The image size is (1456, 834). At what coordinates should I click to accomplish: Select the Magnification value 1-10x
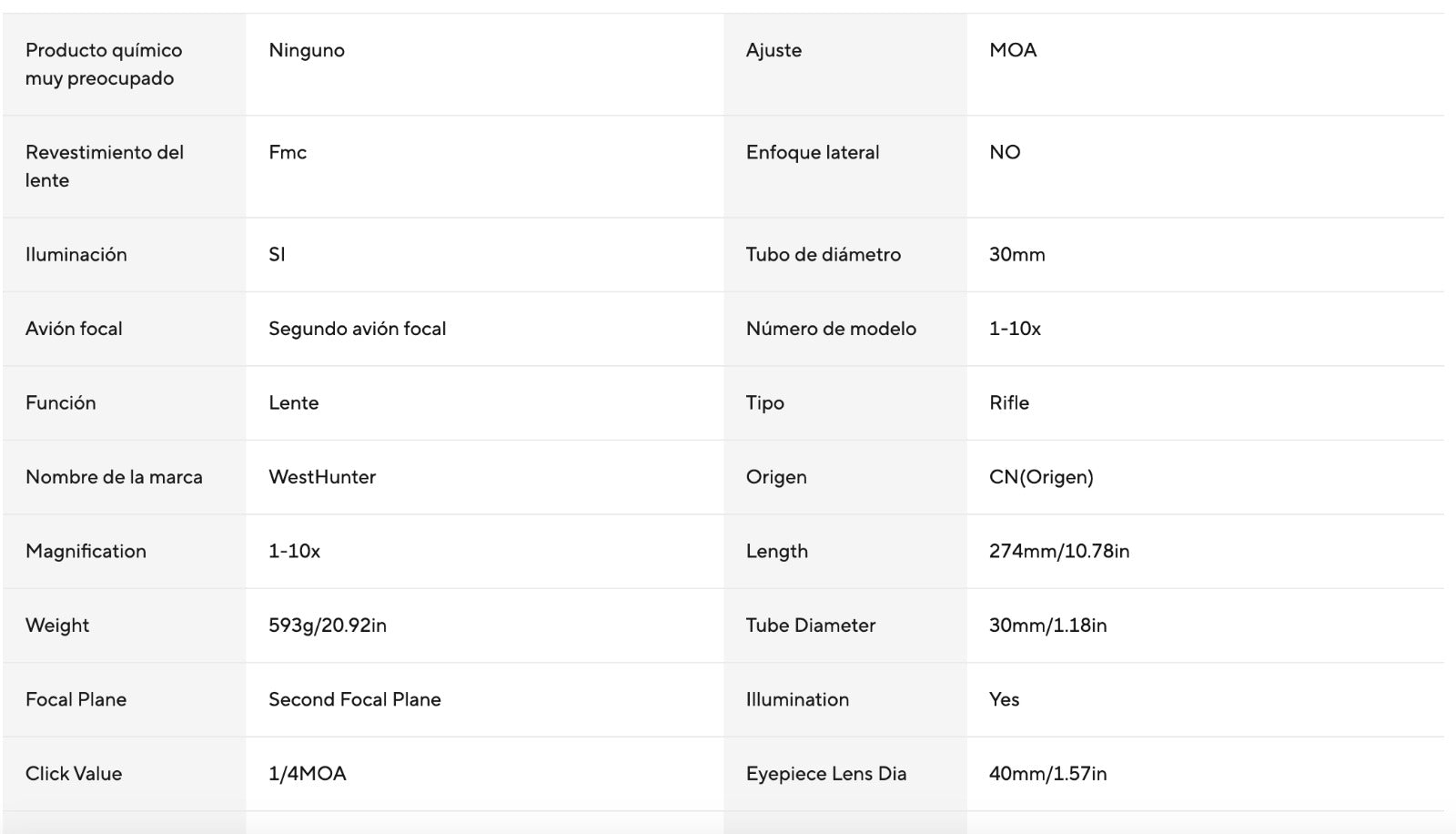click(294, 551)
